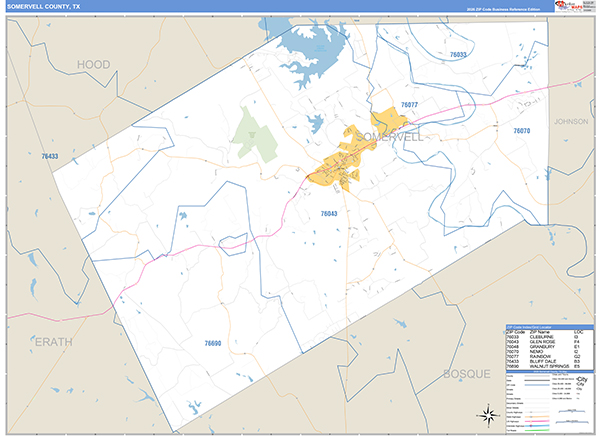Click the BOSQUE county label
This screenshot has width=600, height=436.
tap(467, 374)
